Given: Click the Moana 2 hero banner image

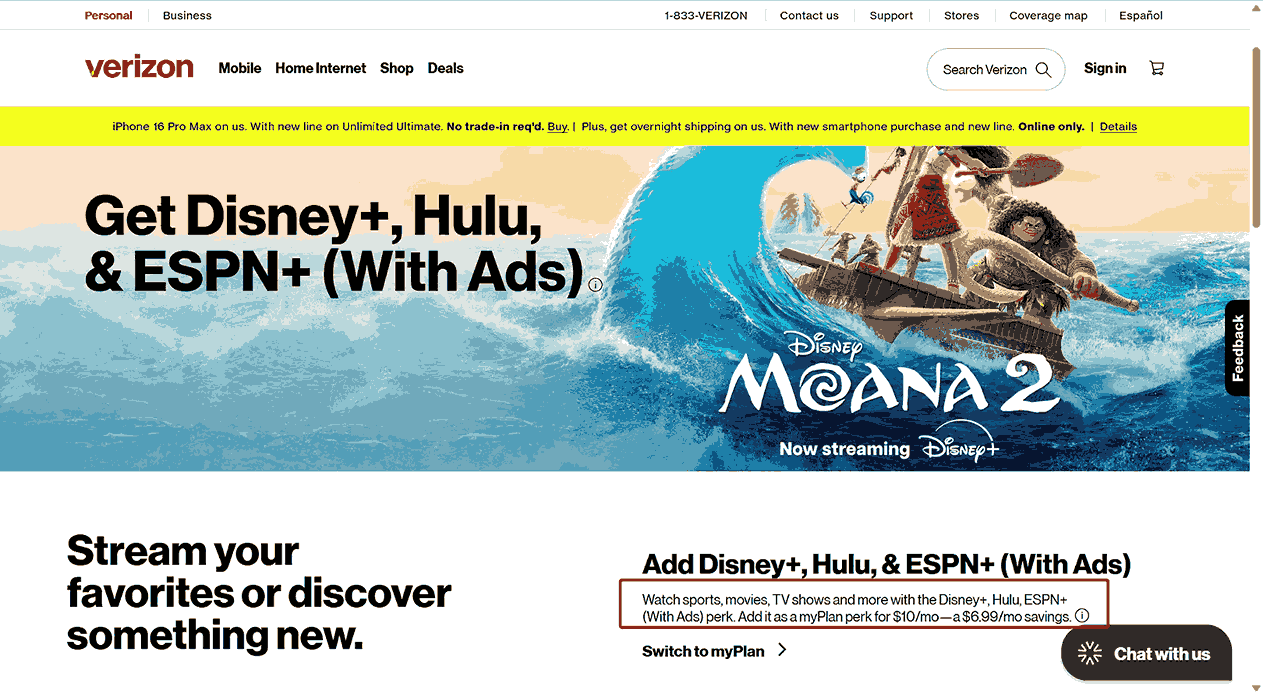Looking at the screenshot, I should [625, 308].
